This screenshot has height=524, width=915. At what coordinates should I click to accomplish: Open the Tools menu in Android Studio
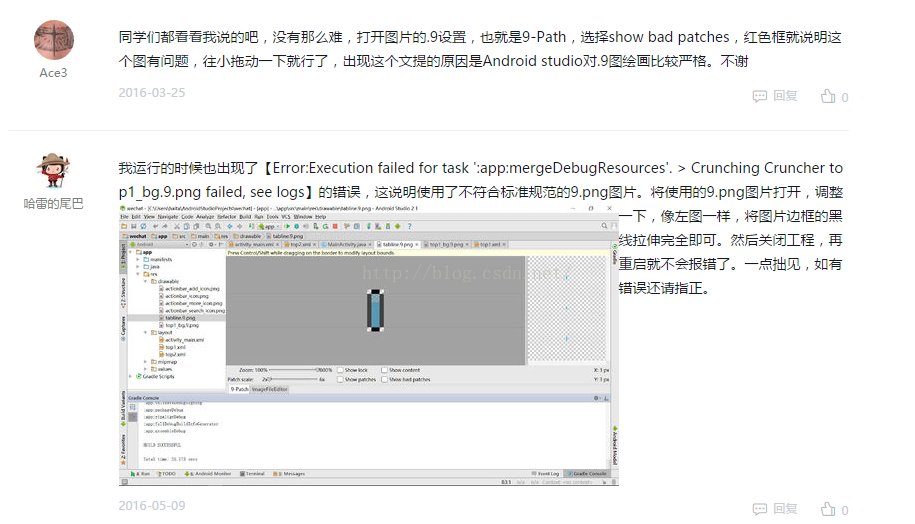tap(273, 216)
